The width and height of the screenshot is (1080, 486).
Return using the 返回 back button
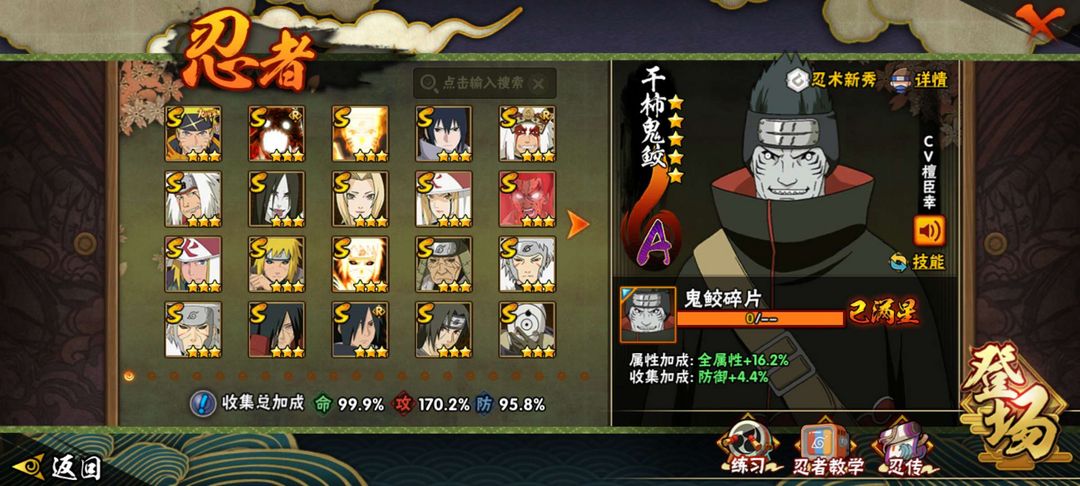point(58,467)
